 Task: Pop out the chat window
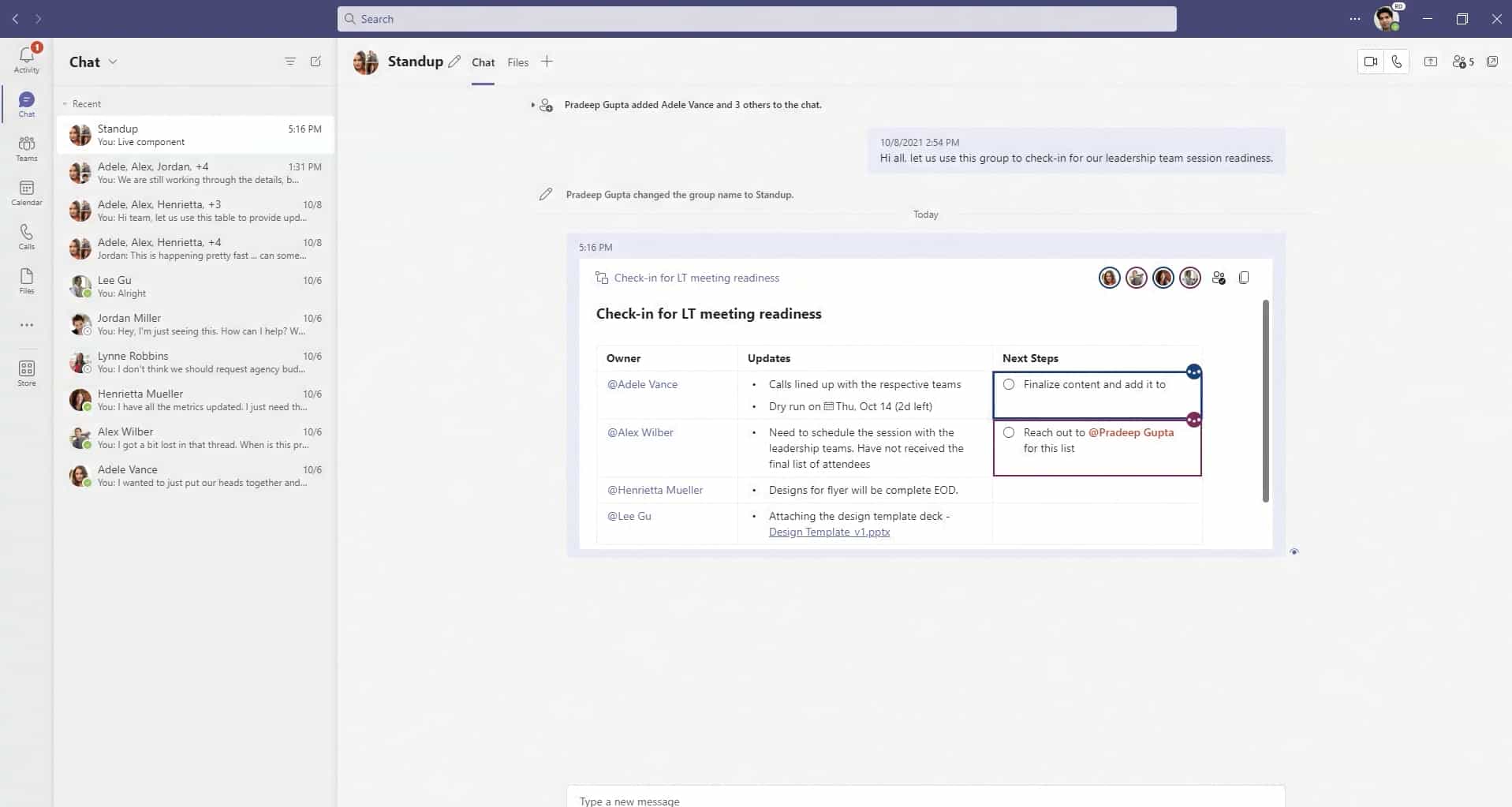(x=1492, y=62)
